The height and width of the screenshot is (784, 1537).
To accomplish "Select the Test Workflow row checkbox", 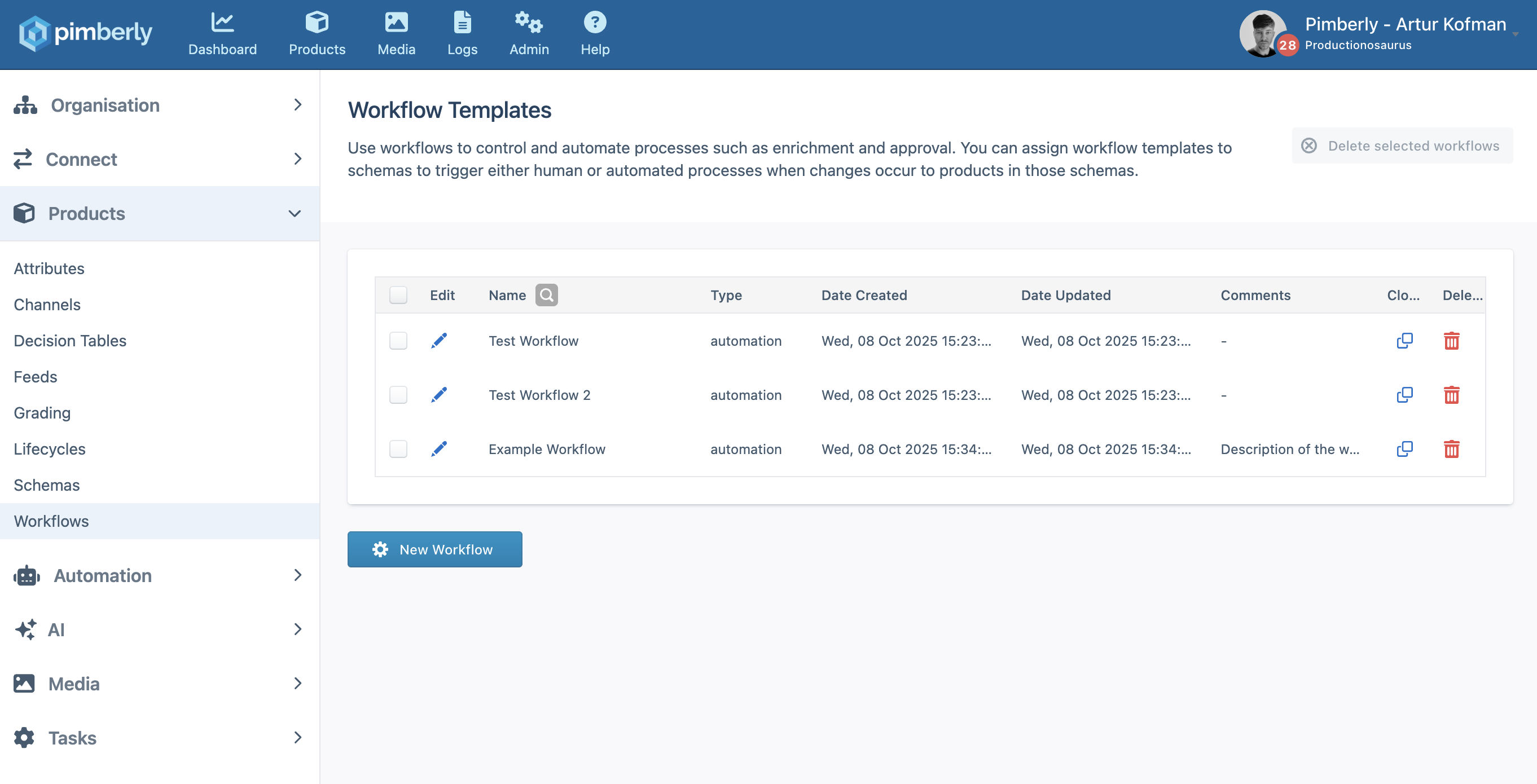I will (x=398, y=341).
